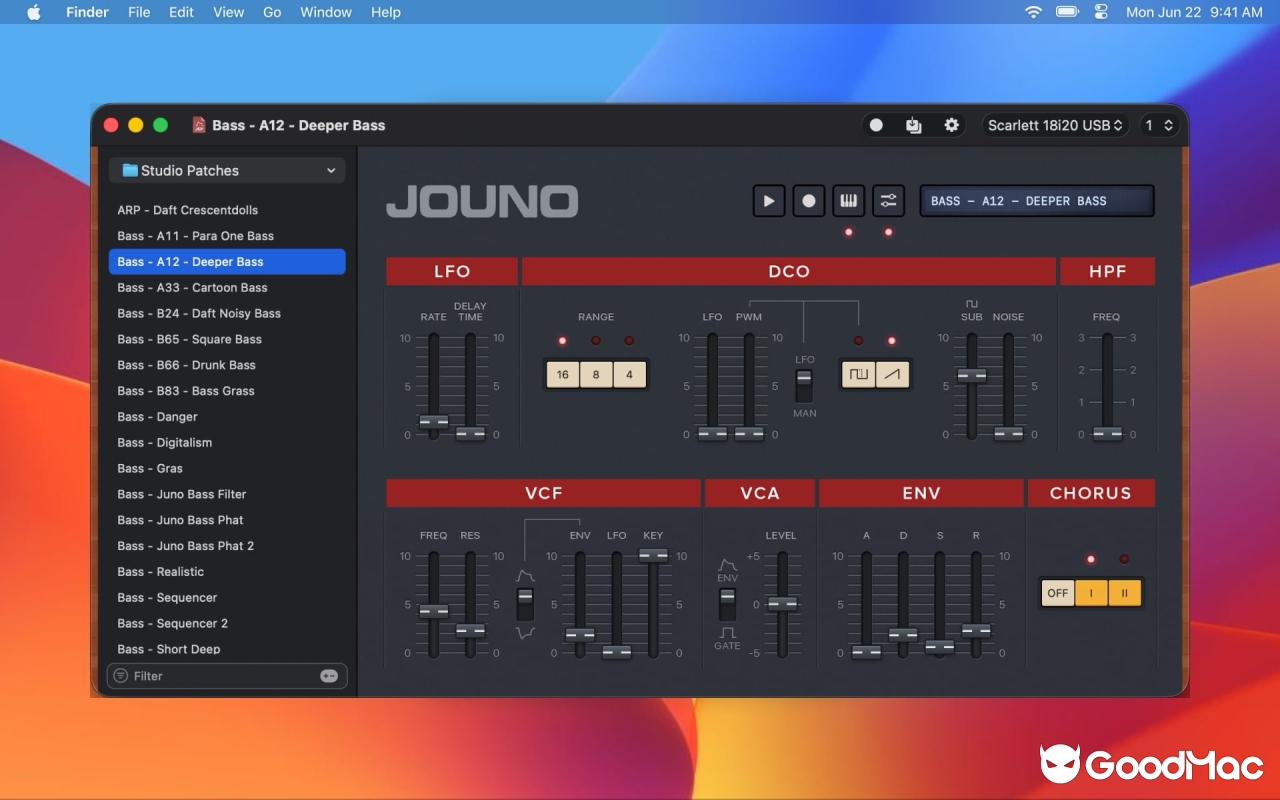Click the VCF RES slider handle

tap(470, 630)
